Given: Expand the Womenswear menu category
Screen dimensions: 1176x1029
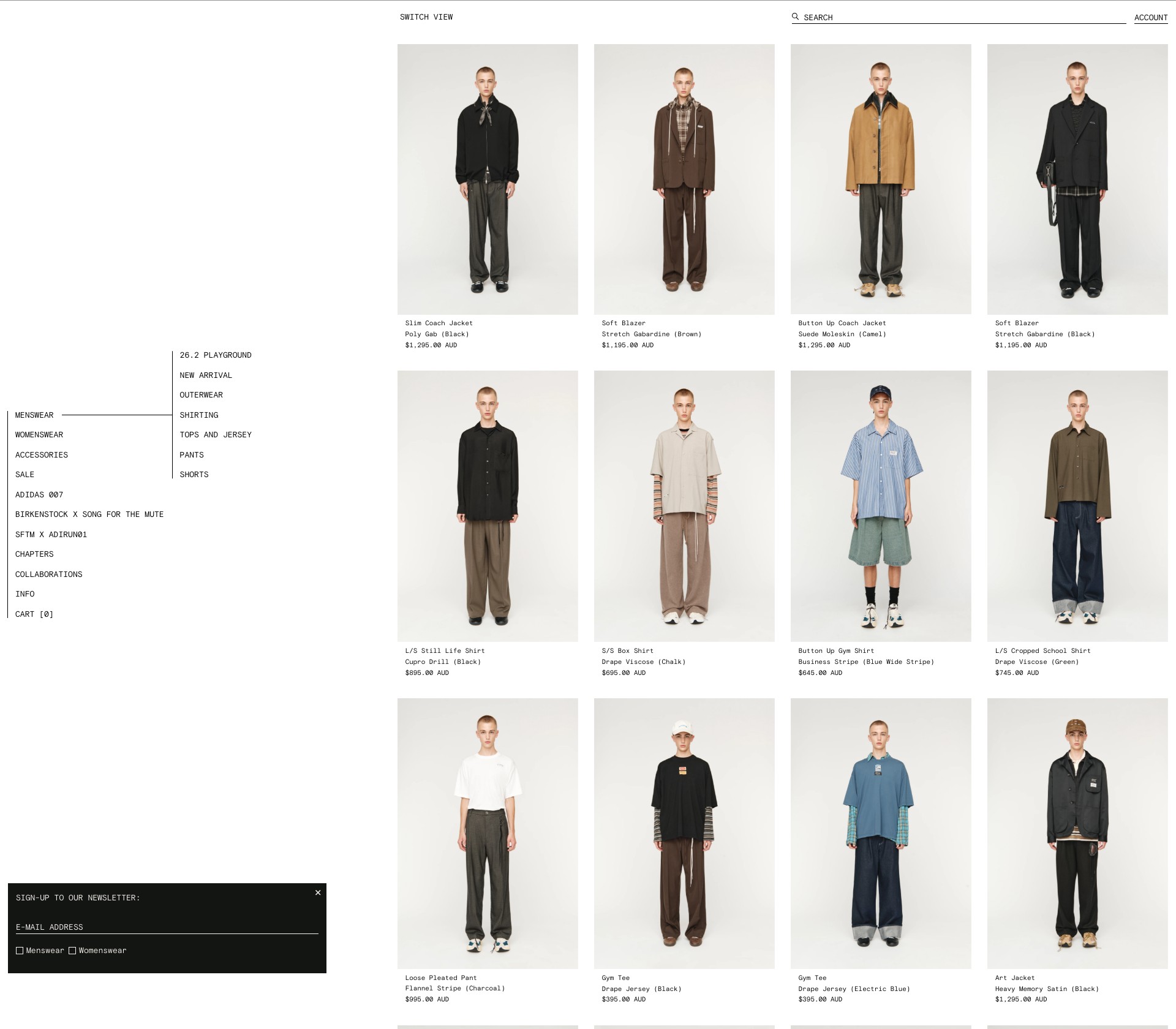Looking at the screenshot, I should coord(39,435).
